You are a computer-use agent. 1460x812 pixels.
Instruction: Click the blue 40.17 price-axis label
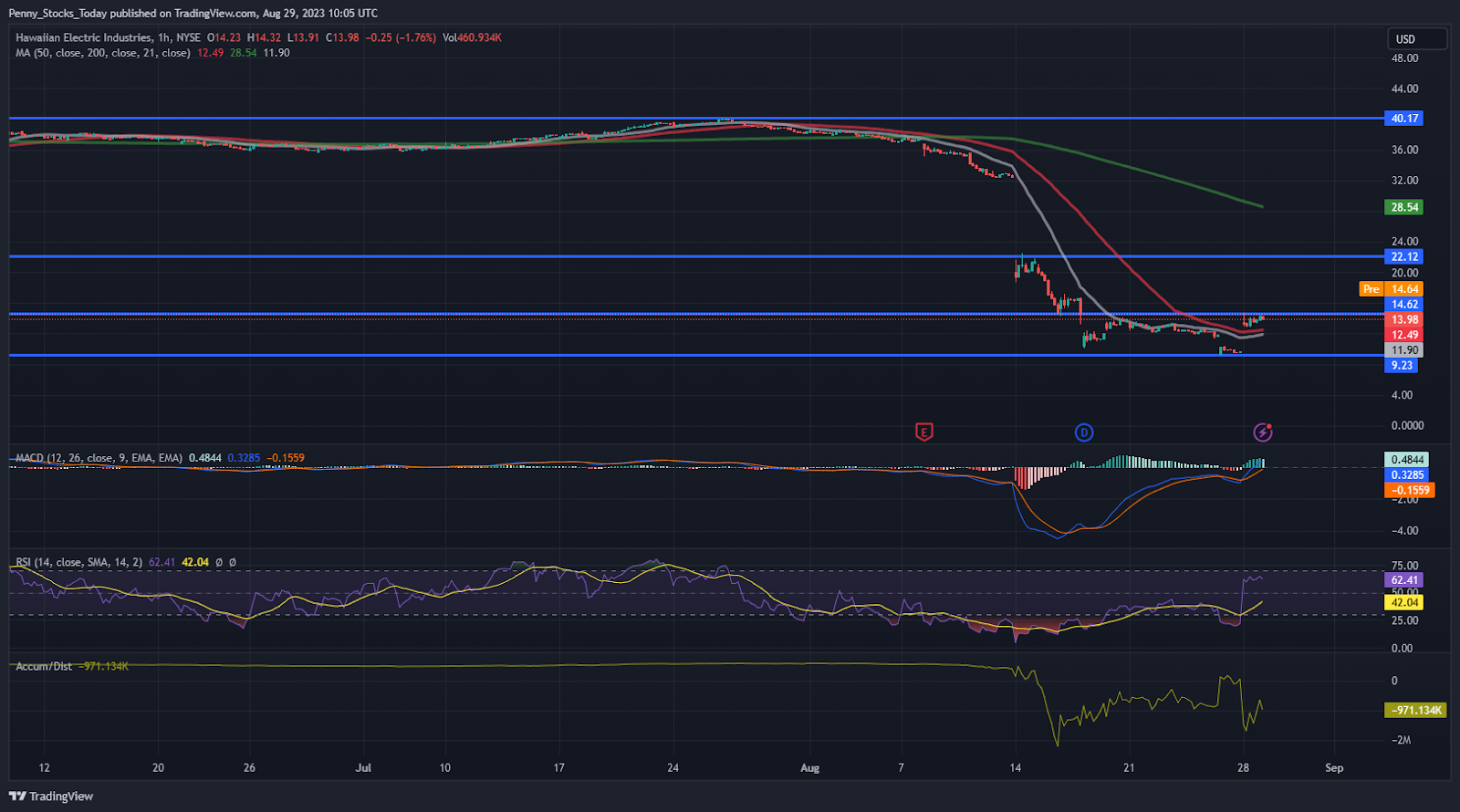pyautogui.click(x=1404, y=119)
